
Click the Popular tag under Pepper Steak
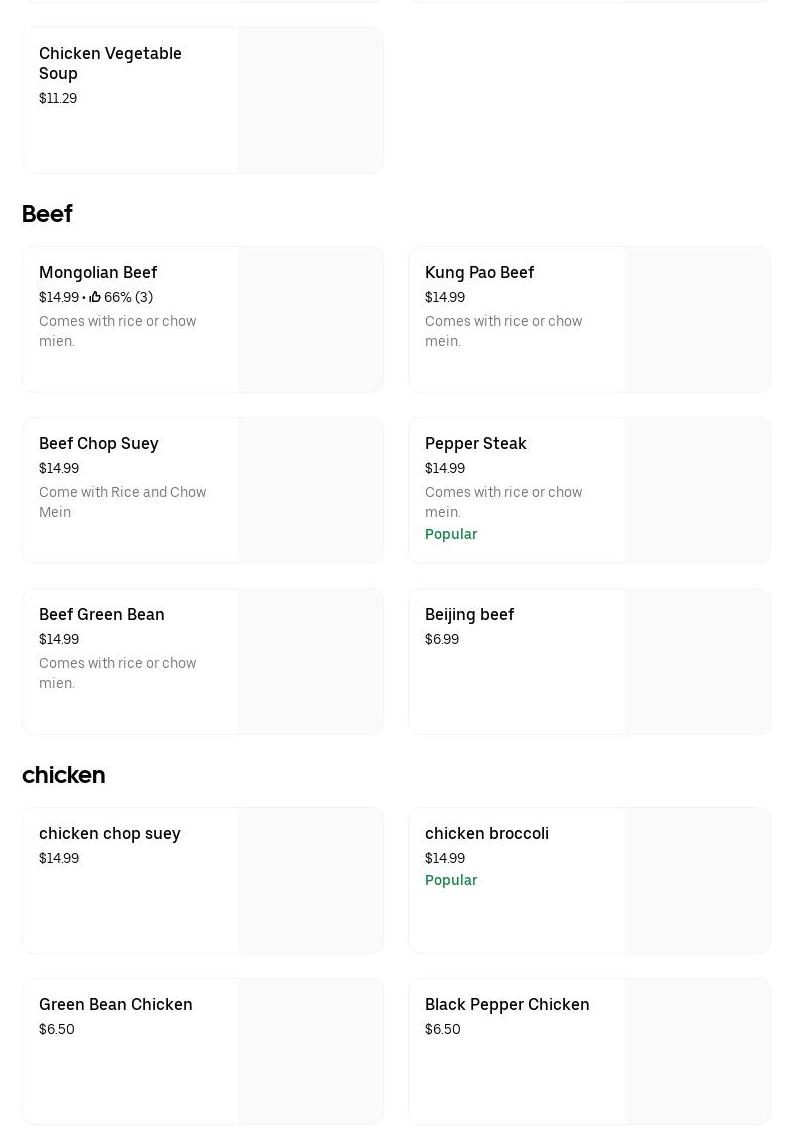[x=451, y=534]
